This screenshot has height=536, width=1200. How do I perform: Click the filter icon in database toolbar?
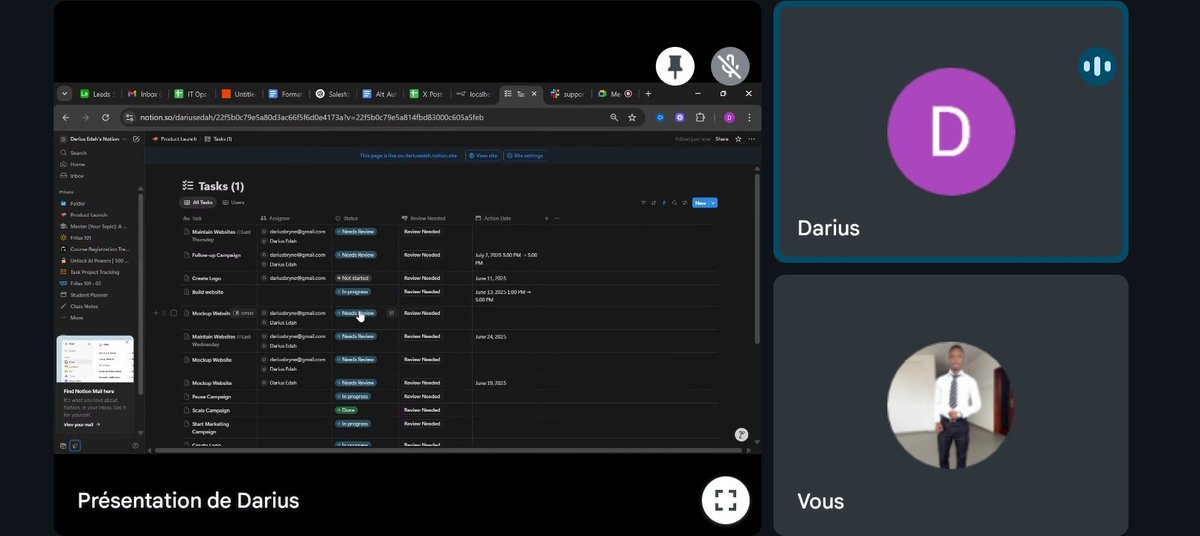point(643,203)
